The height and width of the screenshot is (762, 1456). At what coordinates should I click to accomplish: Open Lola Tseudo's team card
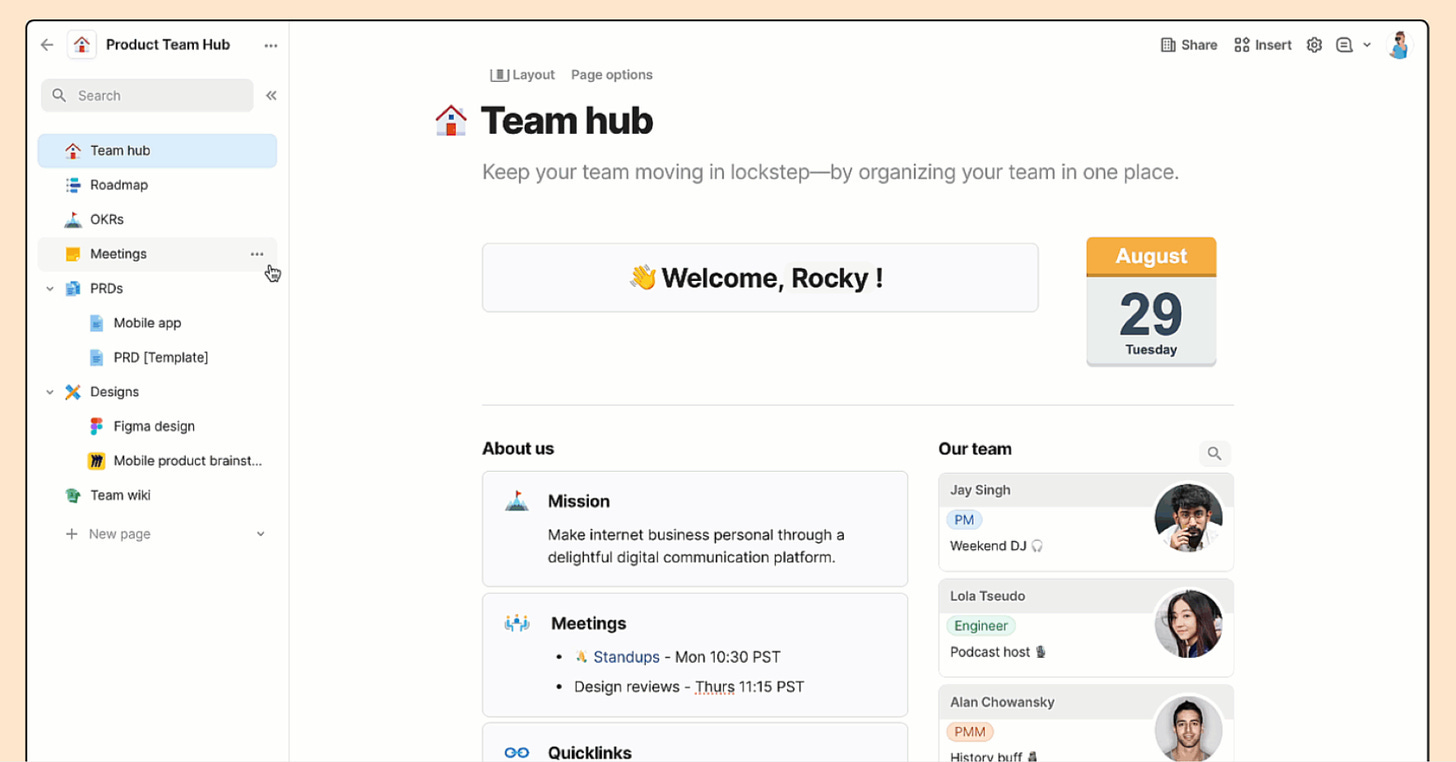[x=1086, y=628]
